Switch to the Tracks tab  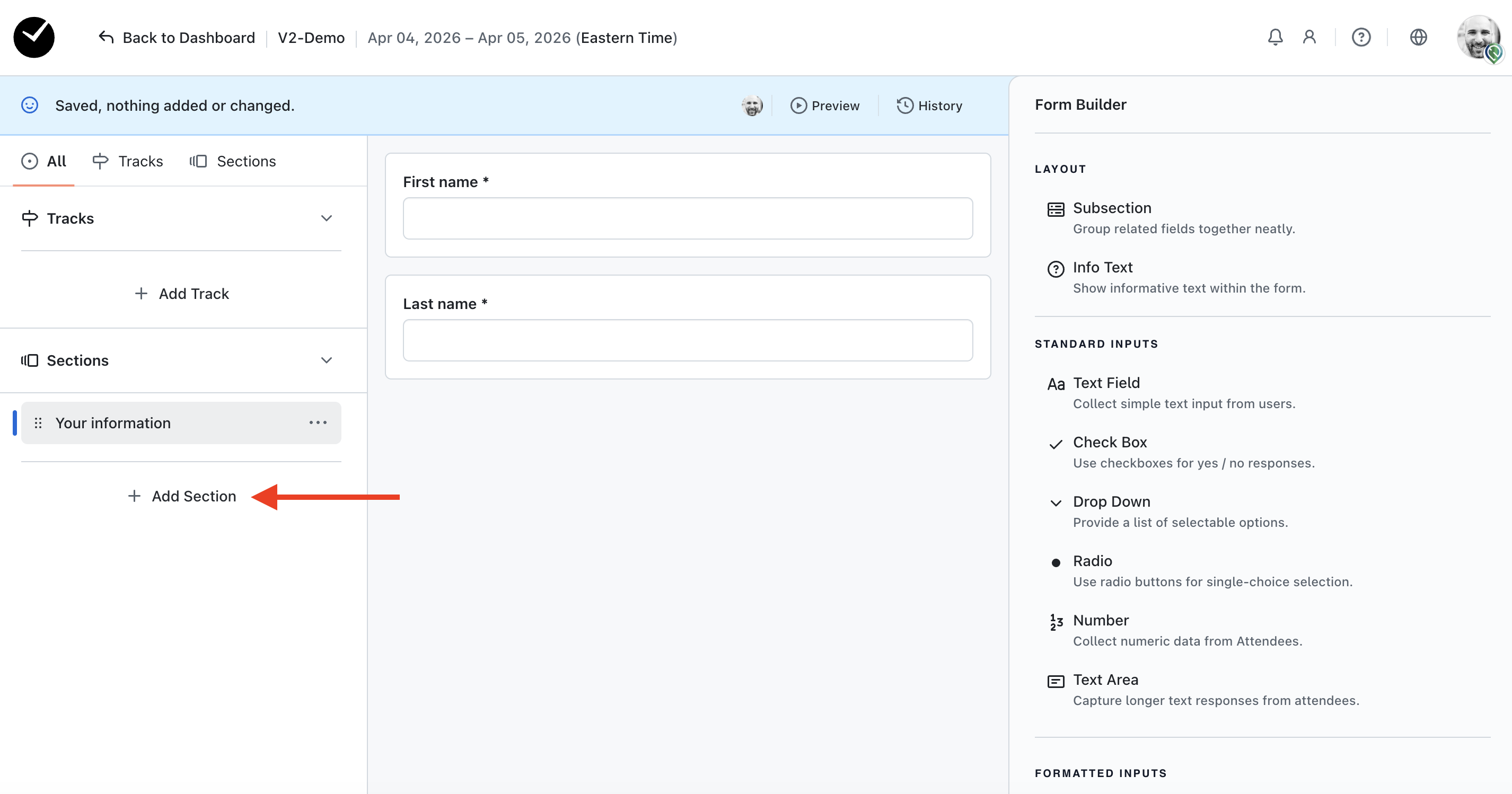pos(128,161)
